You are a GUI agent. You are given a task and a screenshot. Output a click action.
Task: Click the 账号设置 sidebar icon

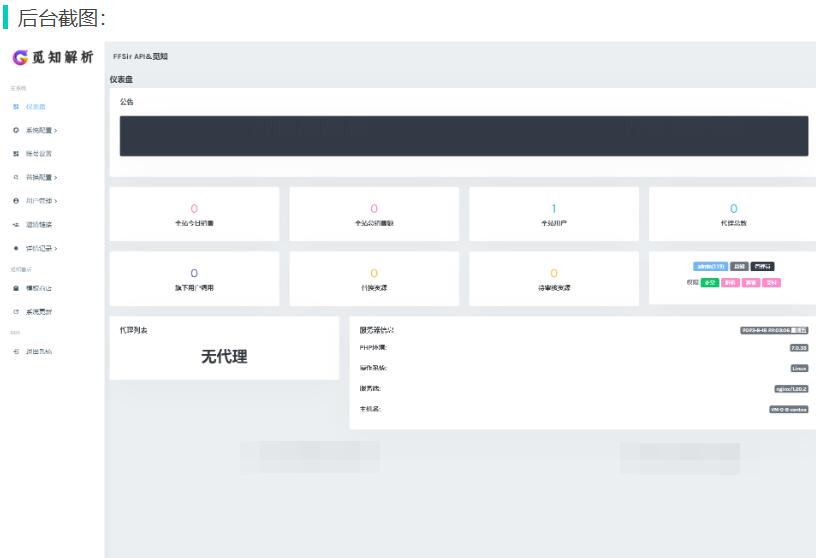pos(16,154)
